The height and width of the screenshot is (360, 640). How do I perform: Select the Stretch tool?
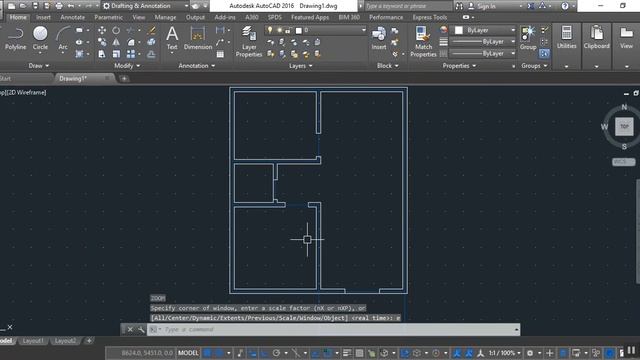point(102,54)
